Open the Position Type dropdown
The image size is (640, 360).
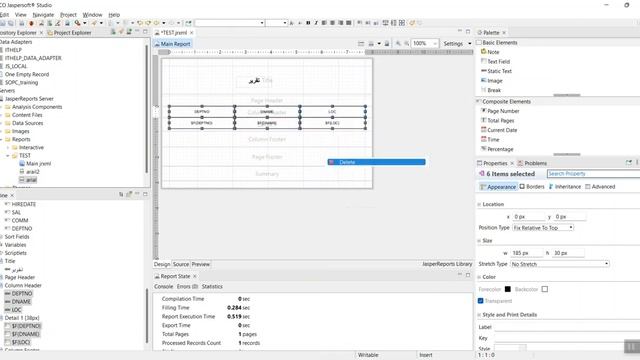point(543,228)
